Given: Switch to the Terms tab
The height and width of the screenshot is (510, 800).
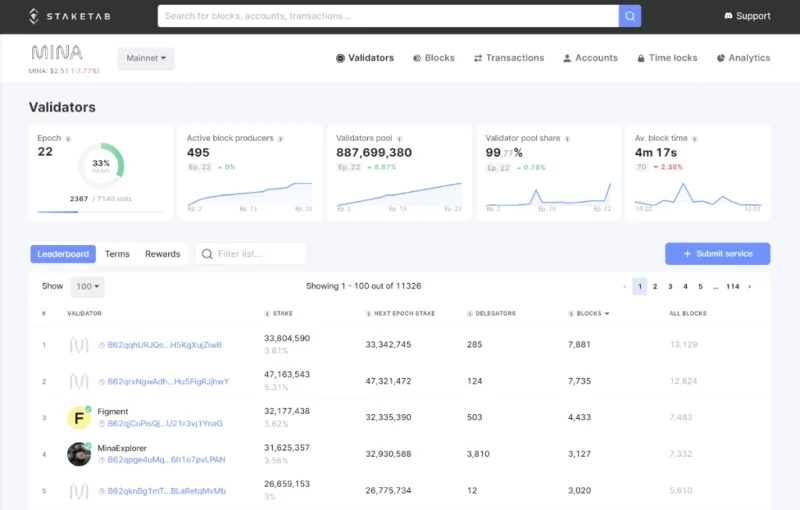Looking at the screenshot, I should [117, 254].
